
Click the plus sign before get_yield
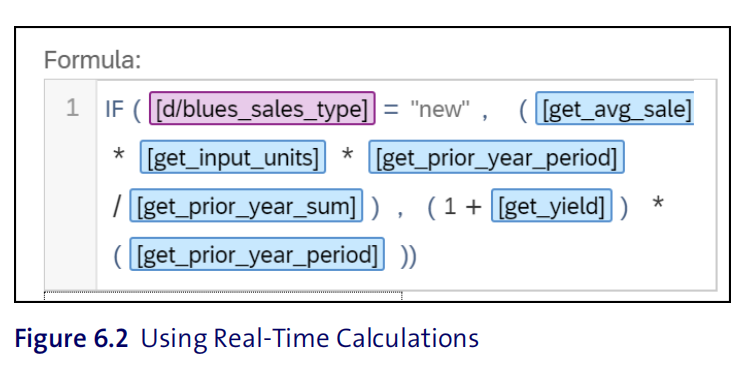pyautogui.click(x=473, y=207)
